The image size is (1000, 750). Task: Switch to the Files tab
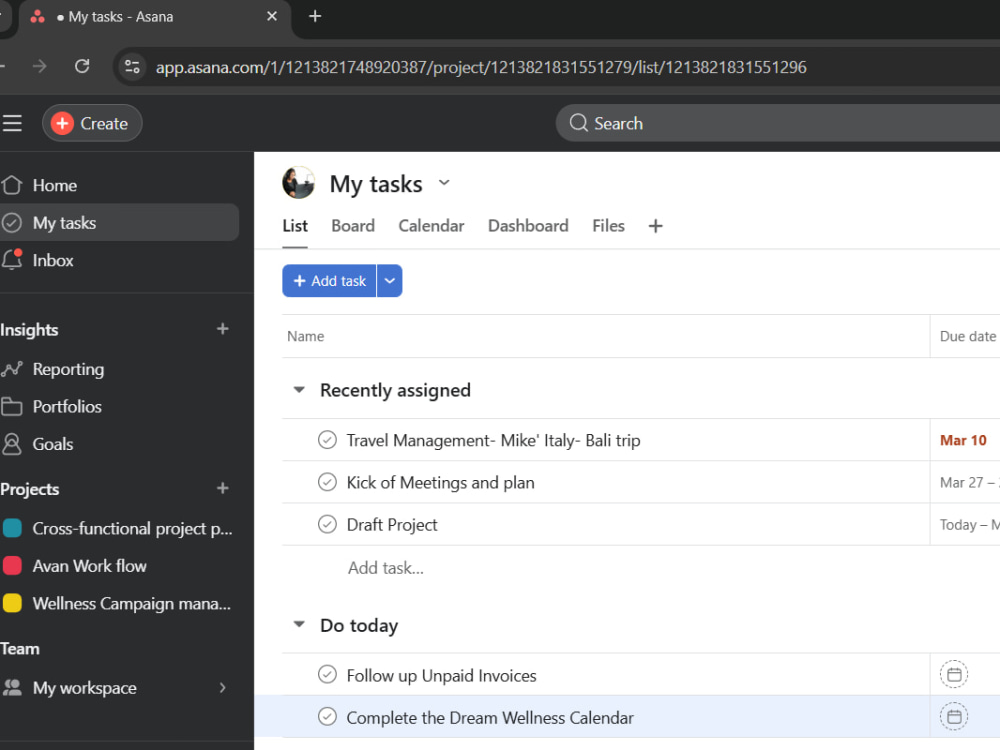608,226
